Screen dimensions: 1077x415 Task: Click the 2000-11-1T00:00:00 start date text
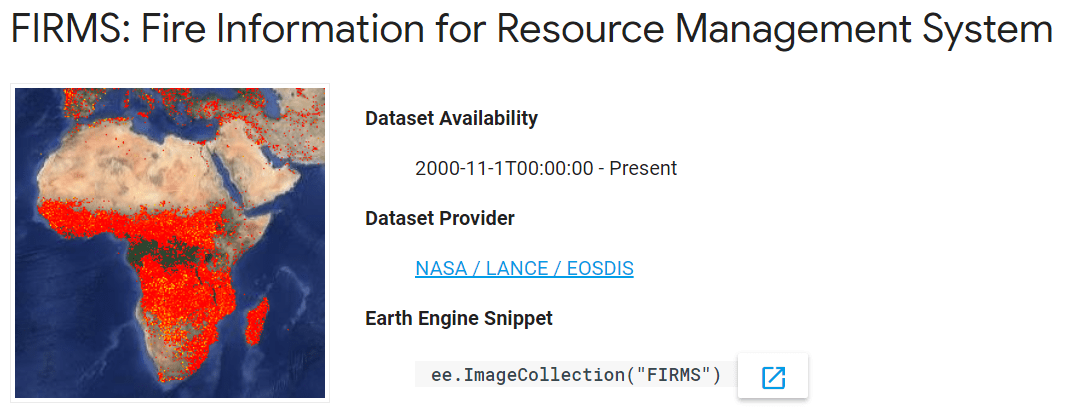click(505, 168)
